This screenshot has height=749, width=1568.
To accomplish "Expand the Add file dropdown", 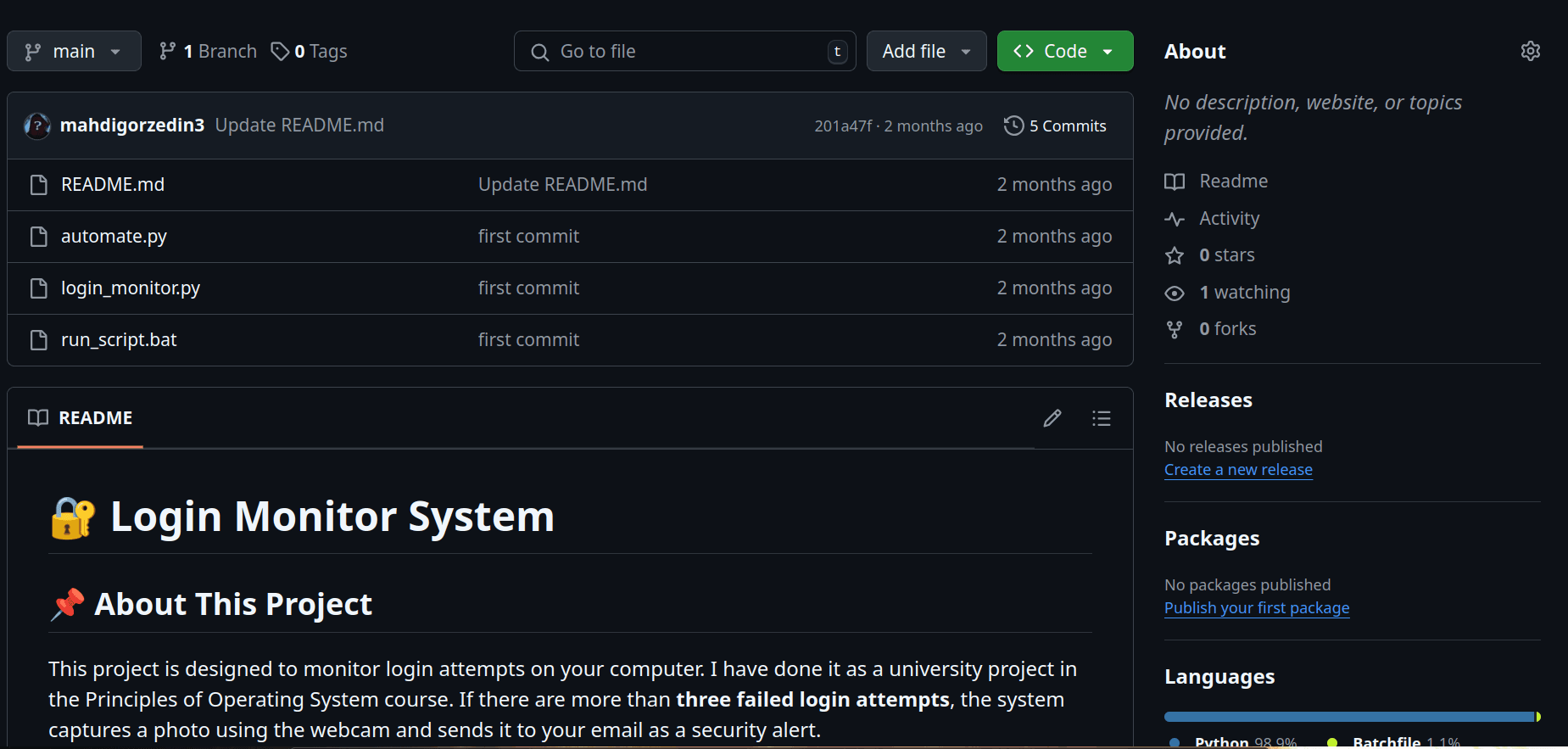I will coord(926,51).
